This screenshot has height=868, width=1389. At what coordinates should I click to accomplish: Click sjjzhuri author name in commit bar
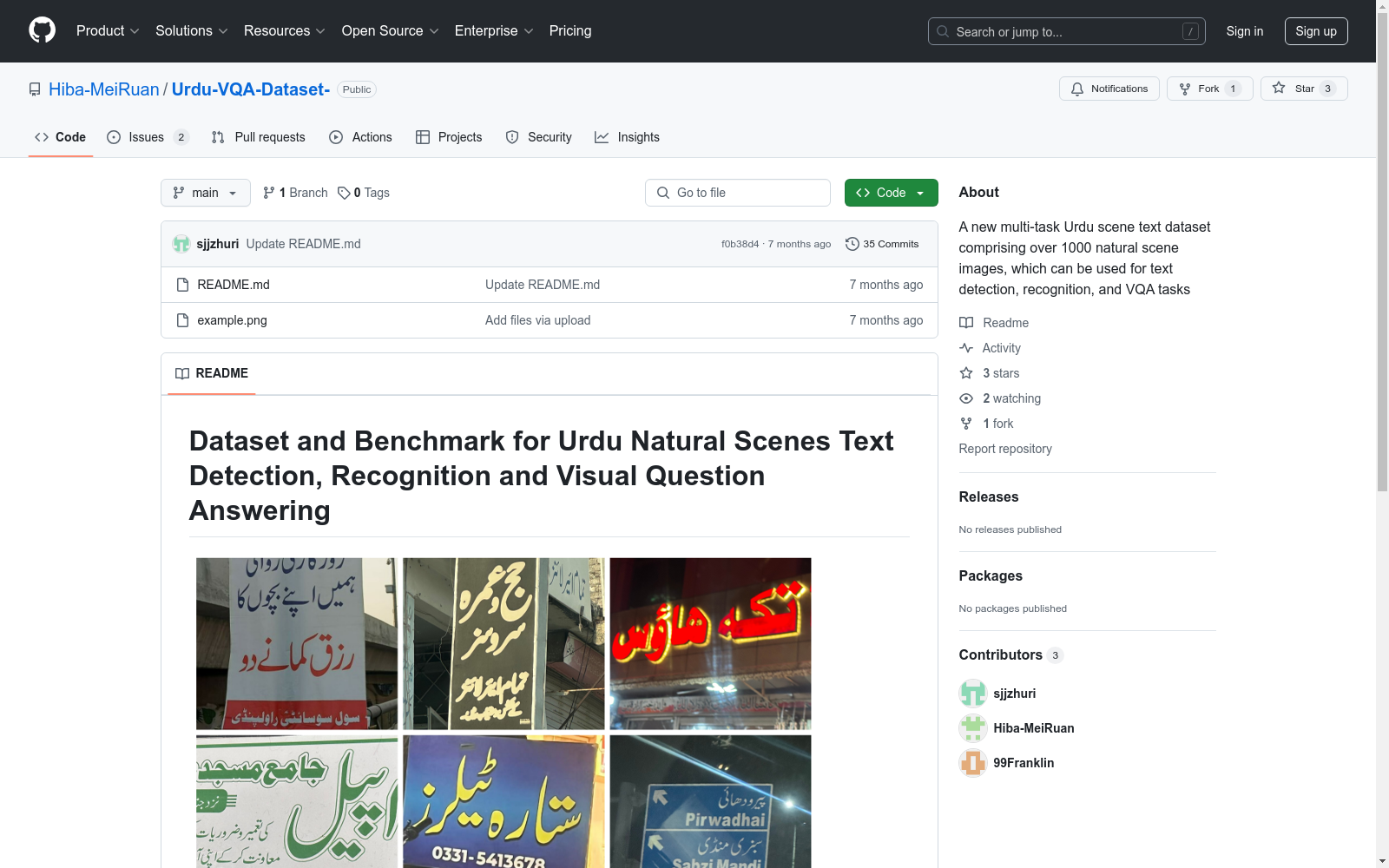218,244
